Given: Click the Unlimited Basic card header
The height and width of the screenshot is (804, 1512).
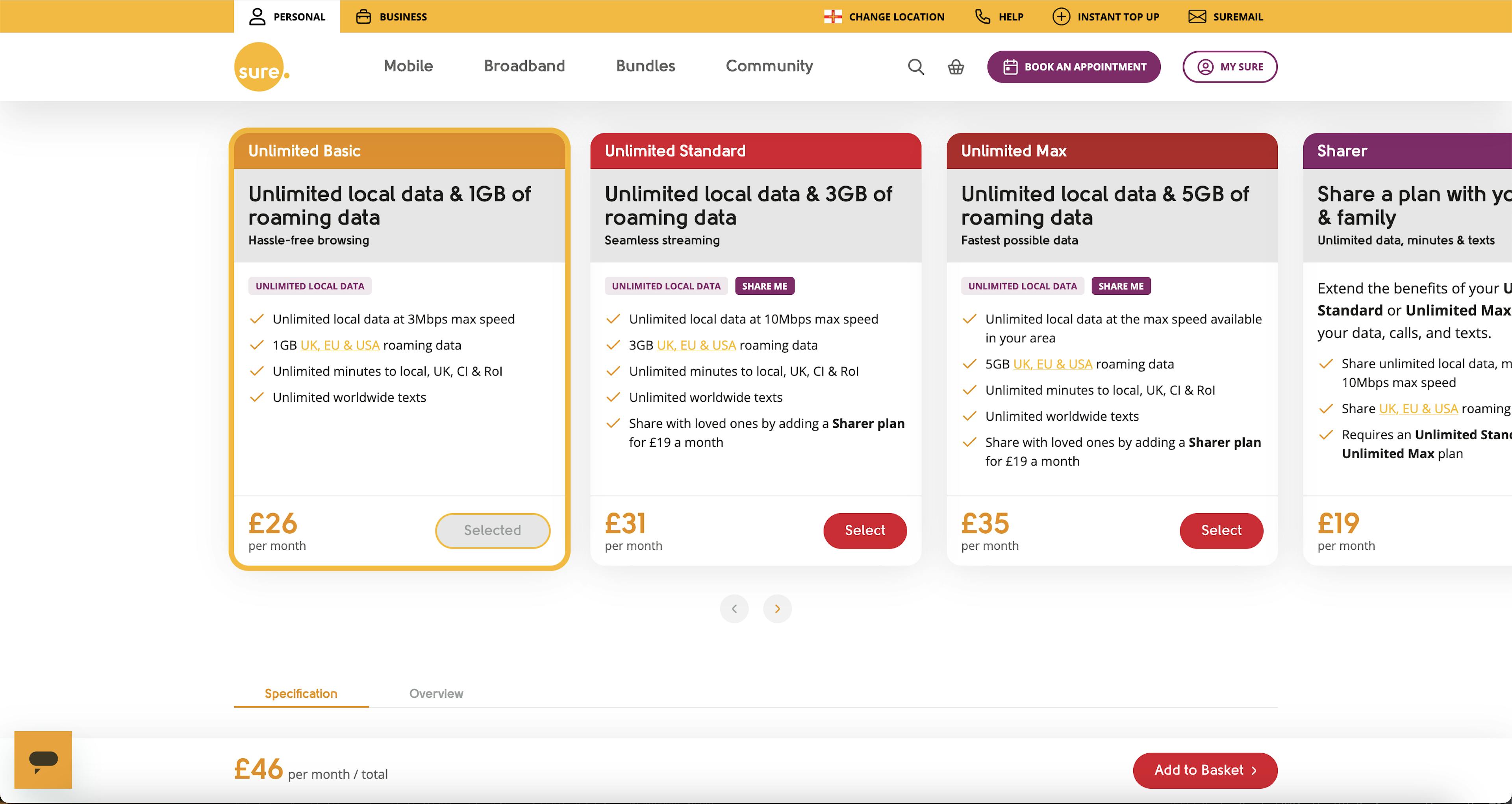Looking at the screenshot, I should click(x=399, y=151).
